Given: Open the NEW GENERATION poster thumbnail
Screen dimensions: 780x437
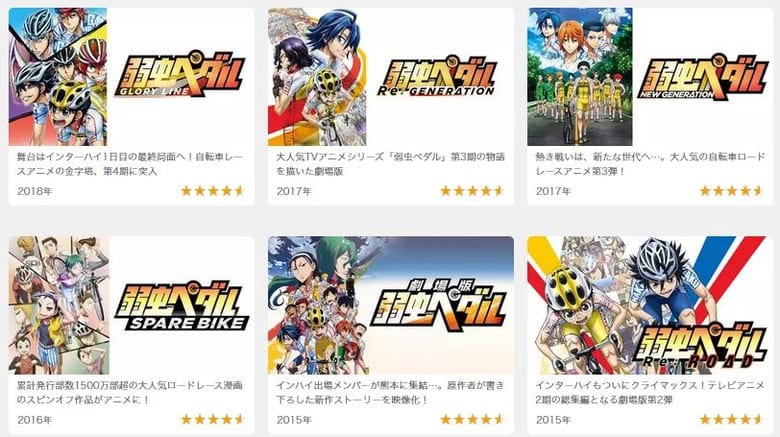Looking at the screenshot, I should [x=580, y=77].
